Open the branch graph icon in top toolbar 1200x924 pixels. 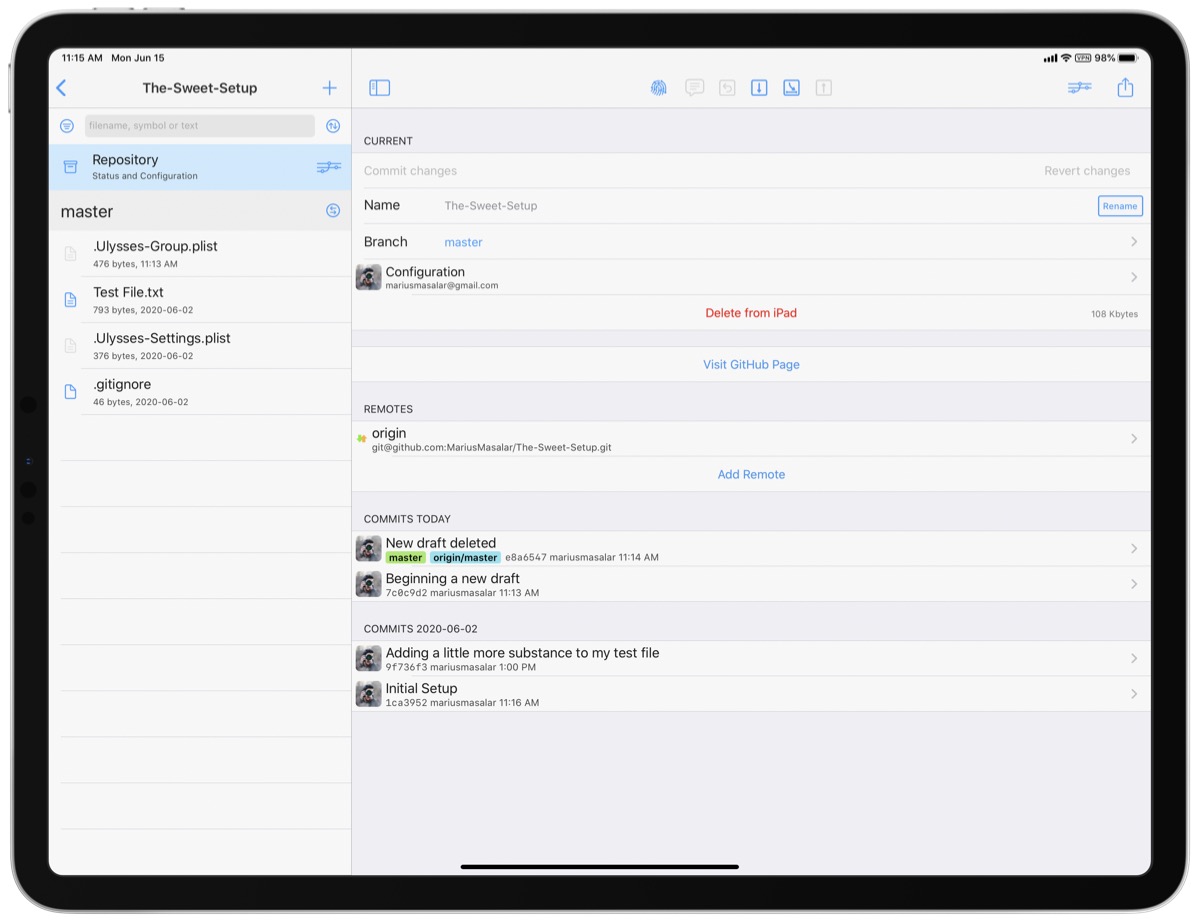[x=1079, y=88]
